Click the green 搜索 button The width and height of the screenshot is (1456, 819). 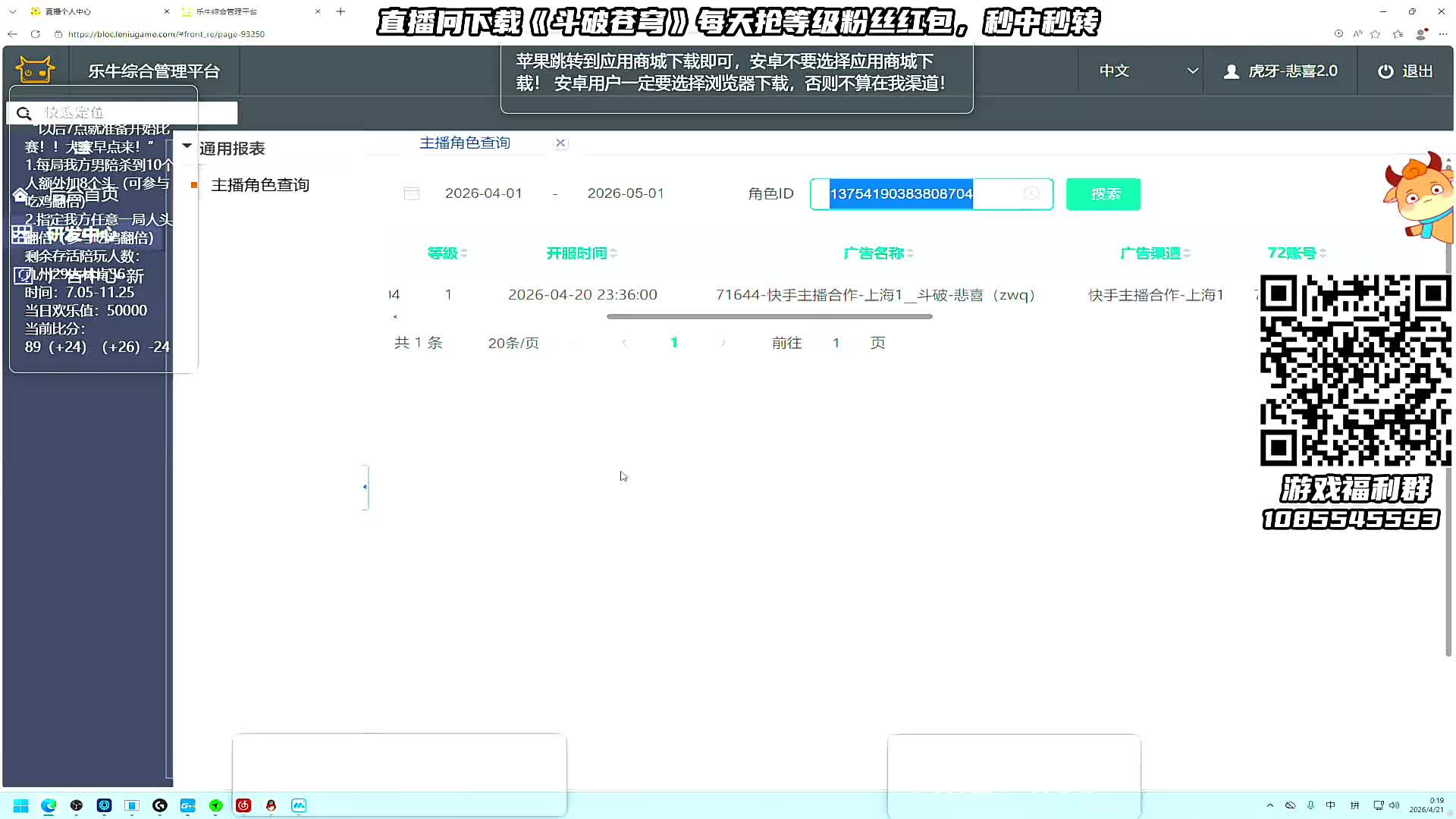point(1103,194)
